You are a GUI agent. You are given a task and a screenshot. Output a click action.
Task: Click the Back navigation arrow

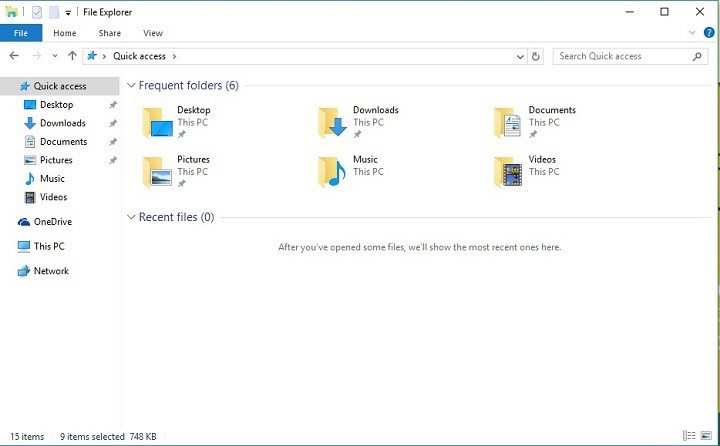pos(14,57)
